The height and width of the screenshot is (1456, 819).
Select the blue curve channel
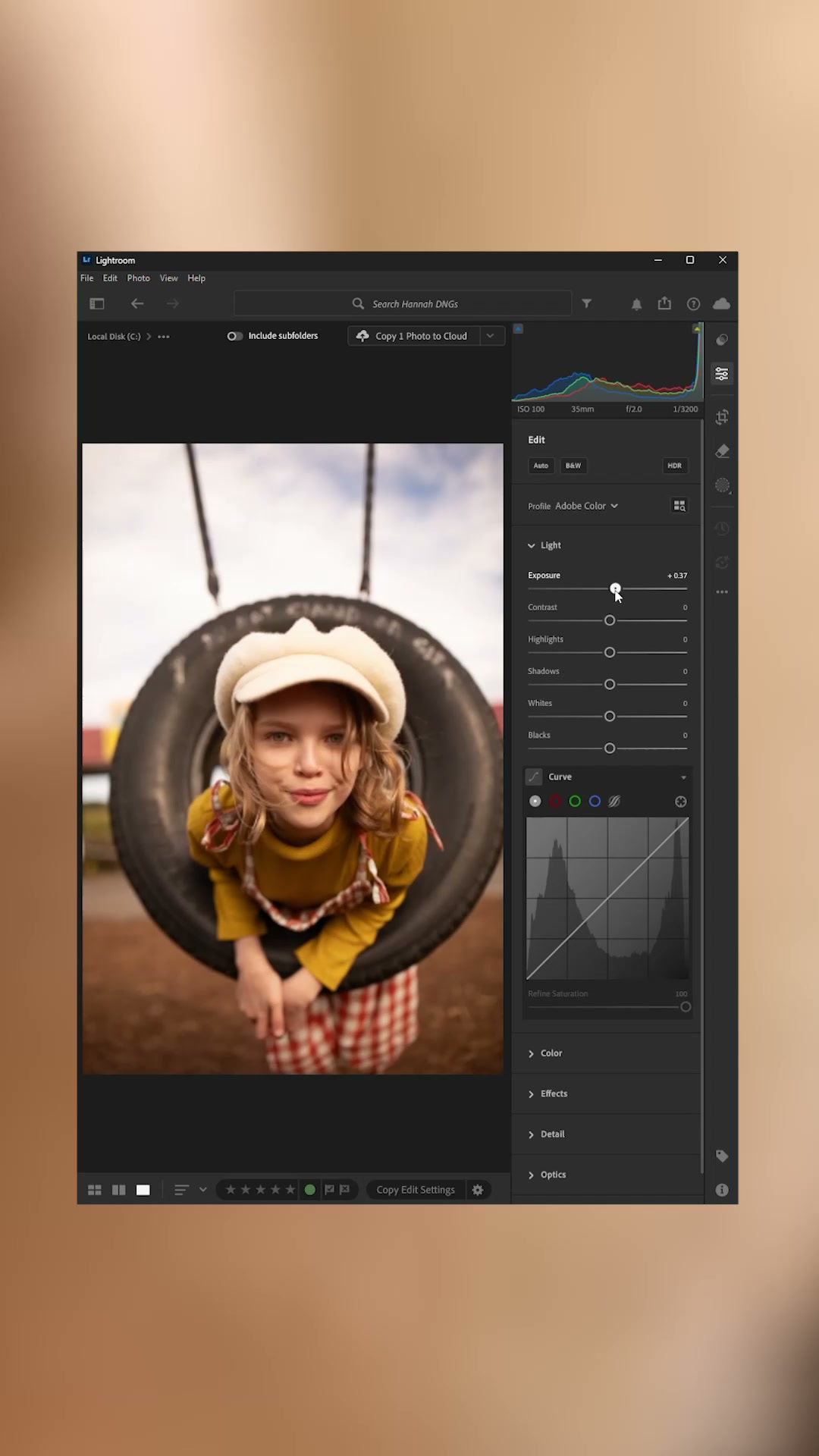point(595,802)
